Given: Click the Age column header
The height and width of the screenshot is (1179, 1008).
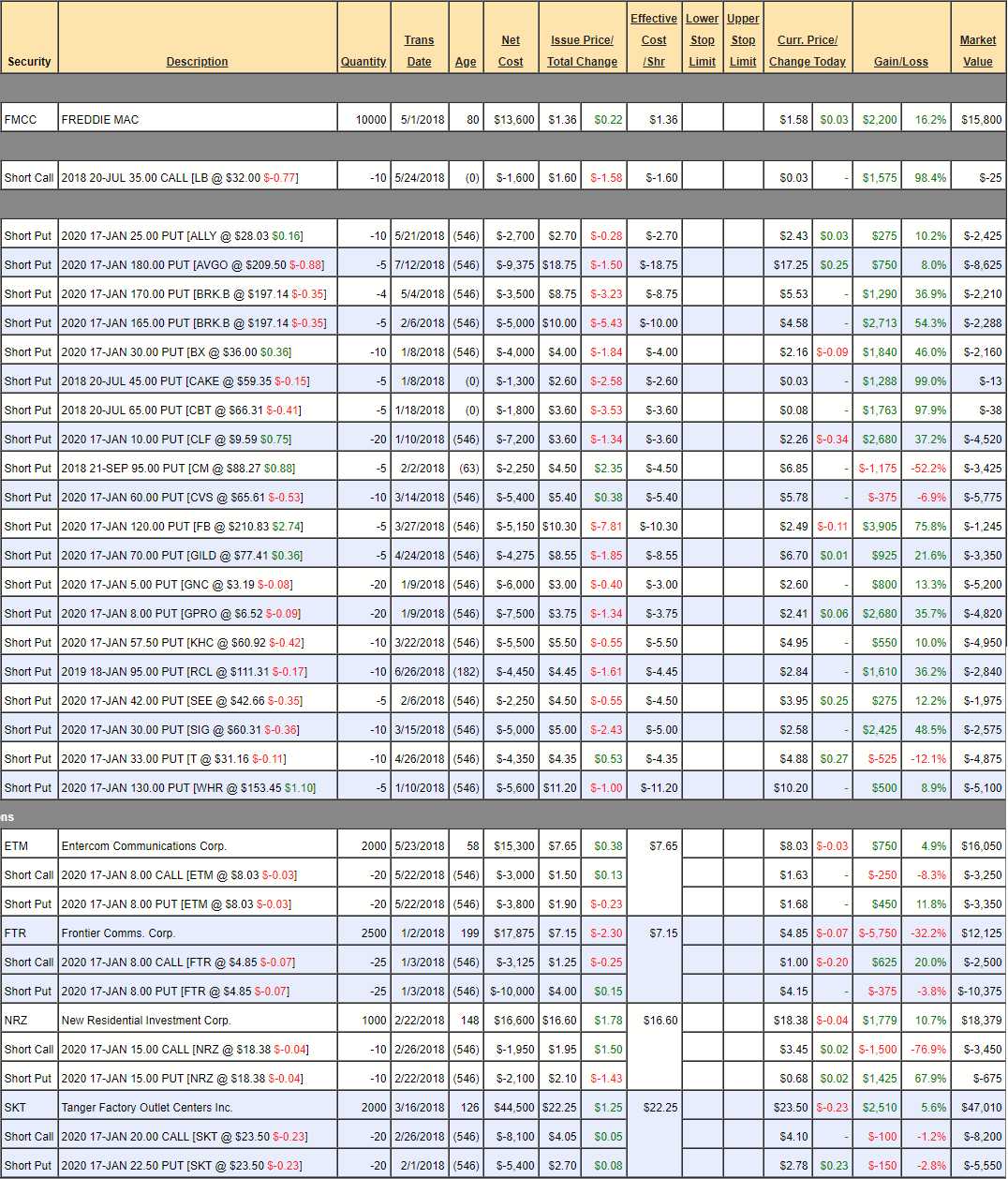Looking at the screenshot, I should tap(466, 62).
